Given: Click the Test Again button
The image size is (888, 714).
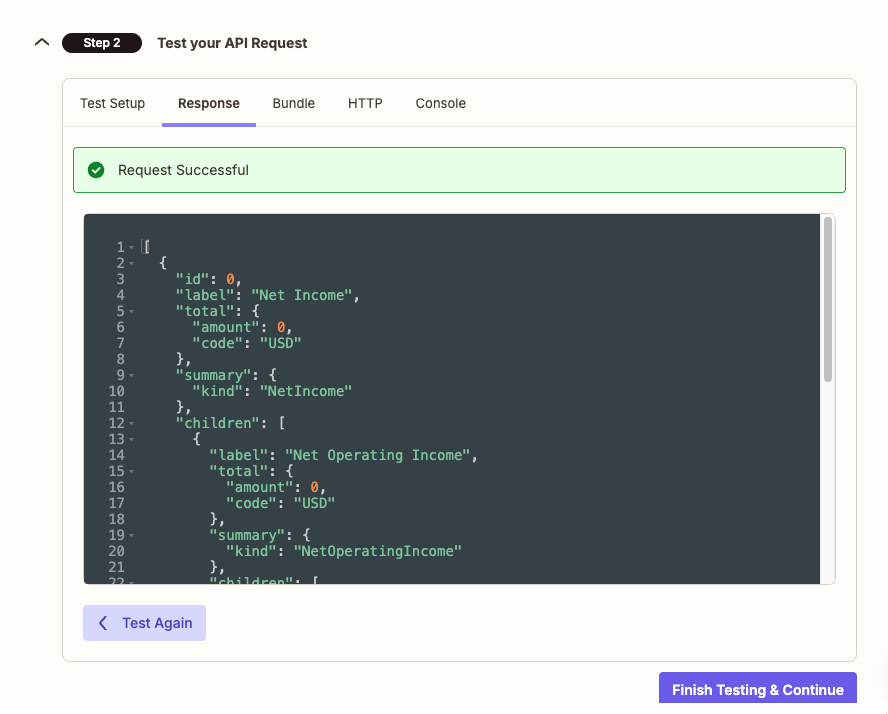Looking at the screenshot, I should click(144, 623).
